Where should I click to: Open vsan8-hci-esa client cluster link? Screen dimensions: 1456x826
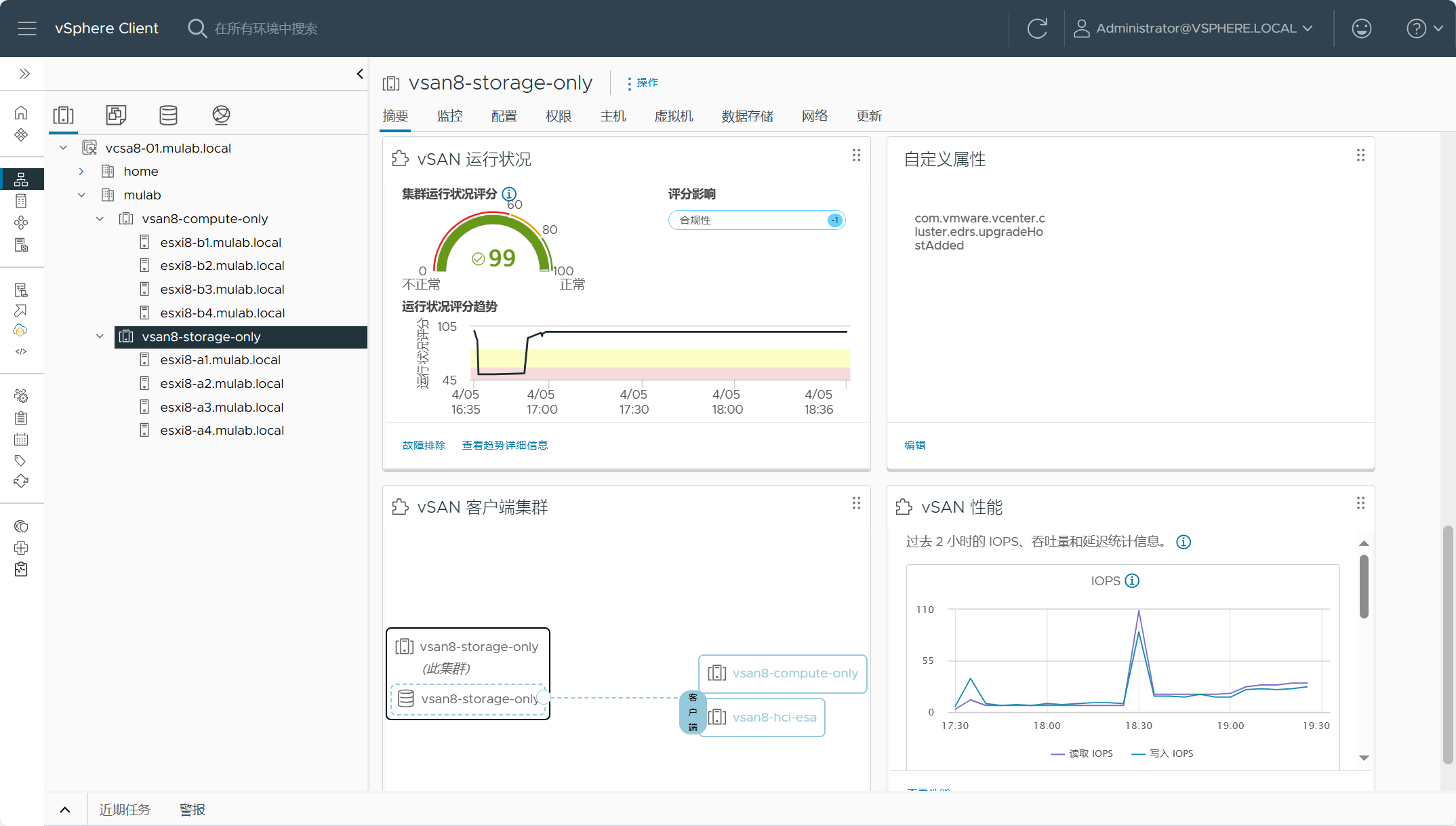774,717
